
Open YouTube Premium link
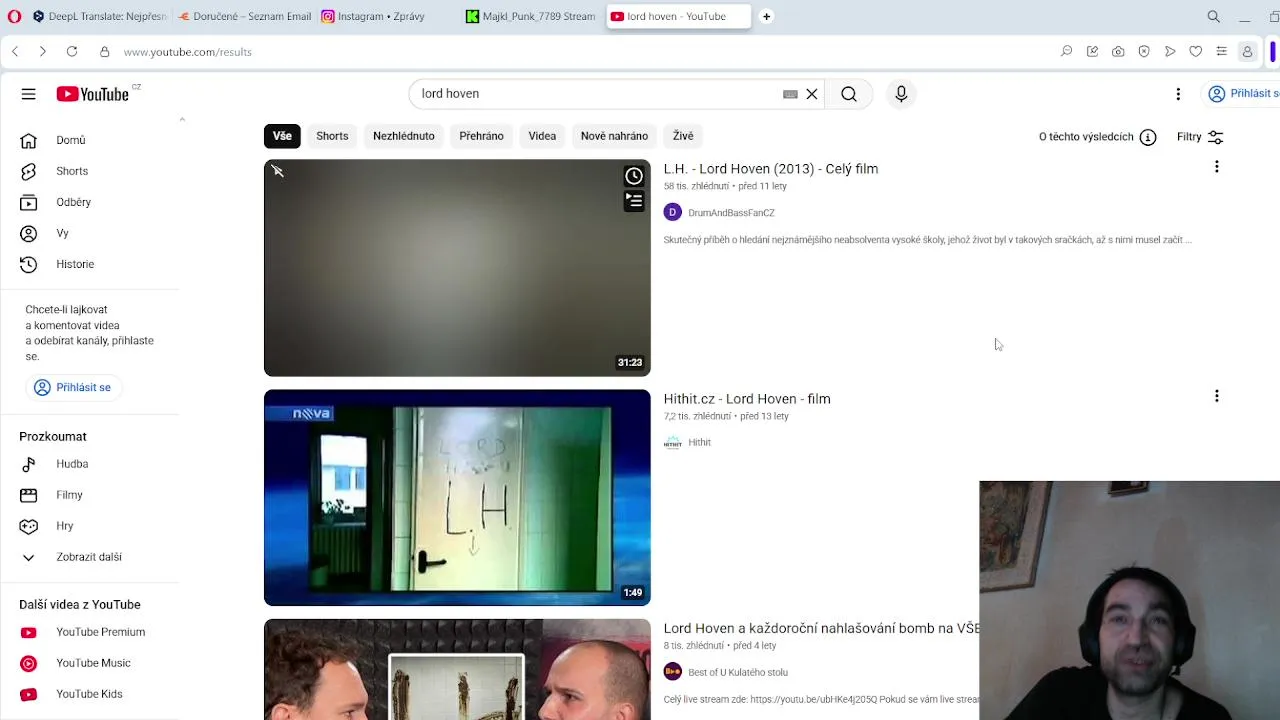click(x=99, y=632)
